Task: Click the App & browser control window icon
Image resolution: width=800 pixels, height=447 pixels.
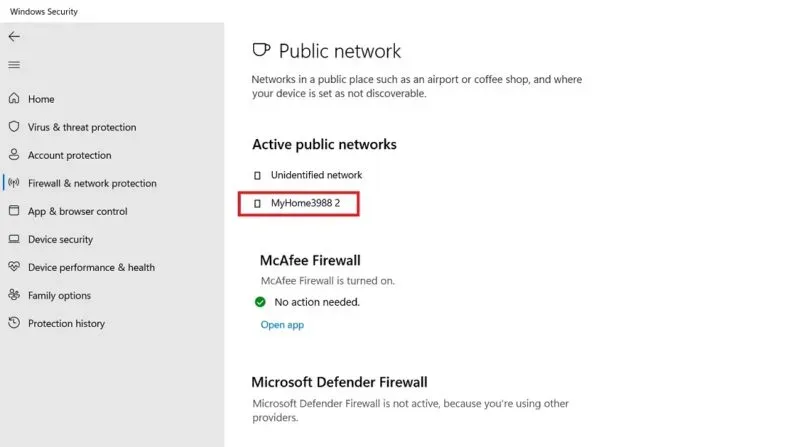Action: point(14,211)
